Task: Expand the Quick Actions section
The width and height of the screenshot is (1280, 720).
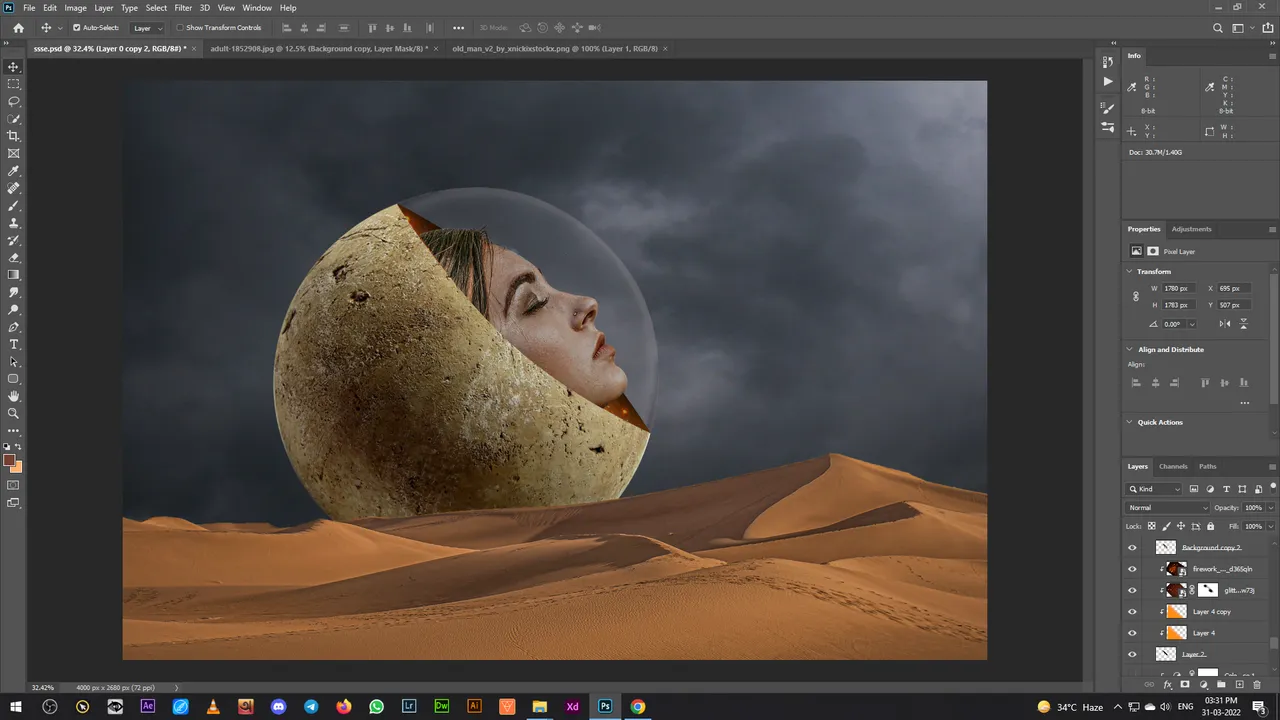Action: [x=1131, y=422]
